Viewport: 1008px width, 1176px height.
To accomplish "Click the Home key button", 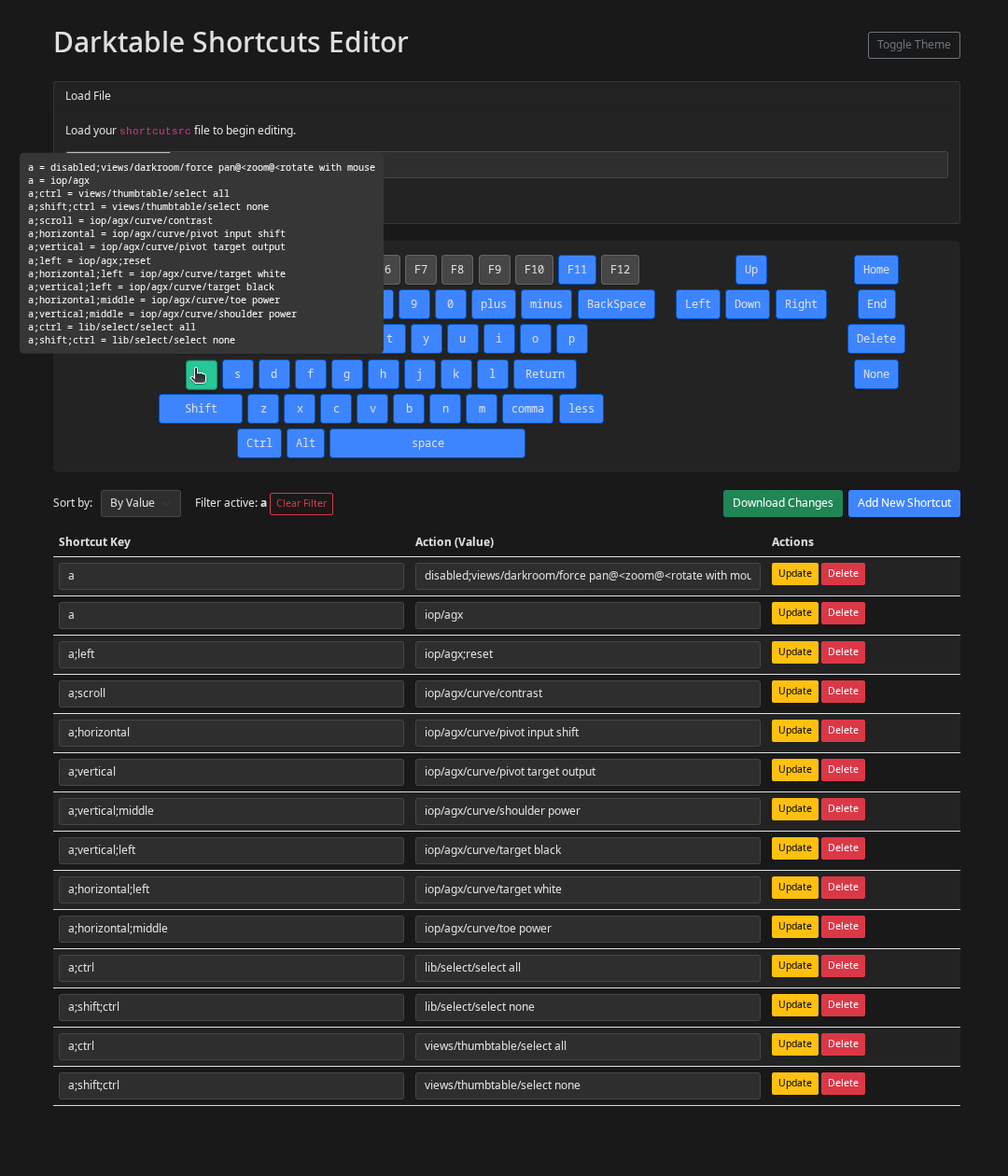I will 875,270.
